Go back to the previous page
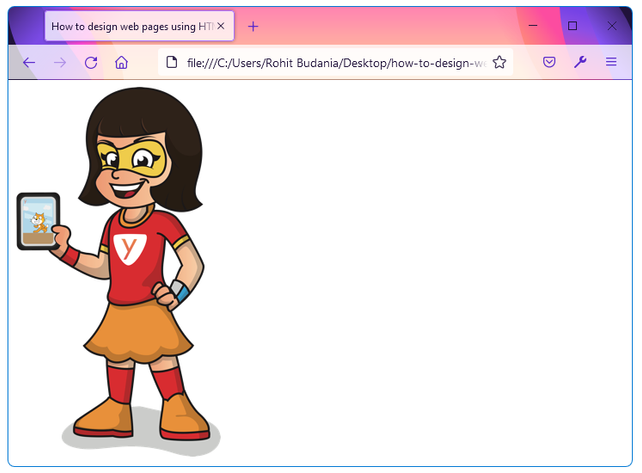 (x=29, y=63)
